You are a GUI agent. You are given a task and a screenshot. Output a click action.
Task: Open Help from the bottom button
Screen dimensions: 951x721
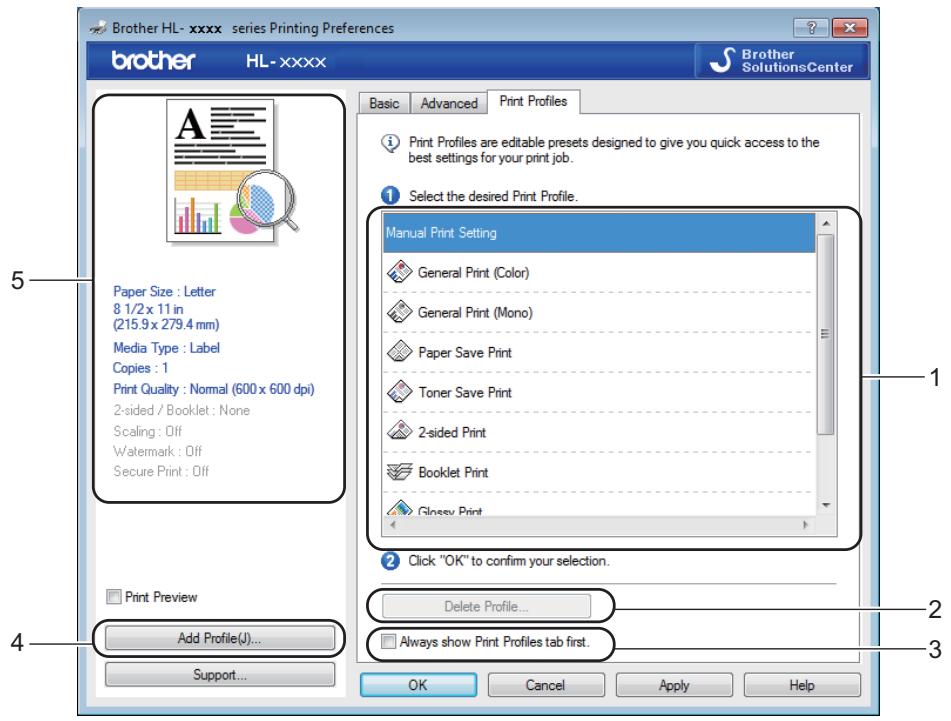click(x=801, y=685)
